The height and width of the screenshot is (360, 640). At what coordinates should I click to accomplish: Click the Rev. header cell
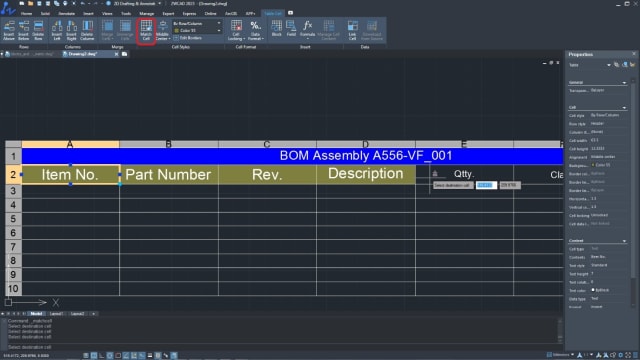tap(267, 175)
